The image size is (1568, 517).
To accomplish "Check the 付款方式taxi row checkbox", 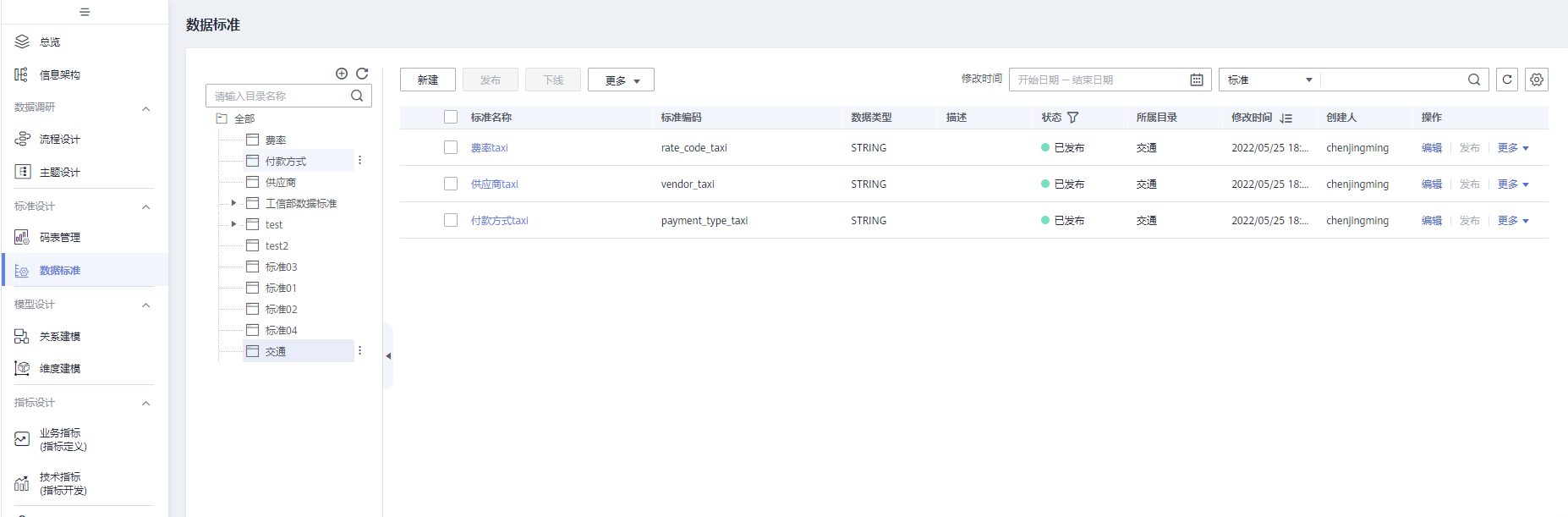I will click(x=451, y=220).
